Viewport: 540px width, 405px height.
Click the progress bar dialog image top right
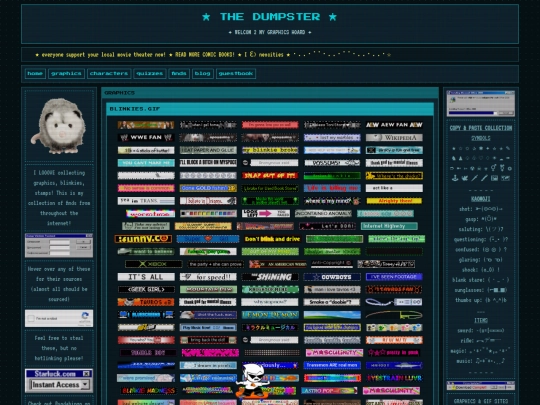pos(481,103)
